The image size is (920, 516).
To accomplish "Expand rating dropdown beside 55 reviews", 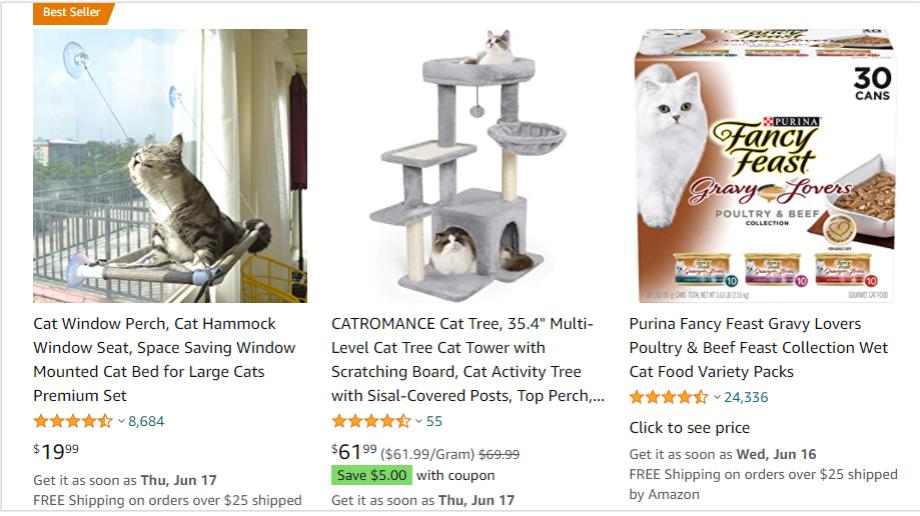I will tap(419, 421).
